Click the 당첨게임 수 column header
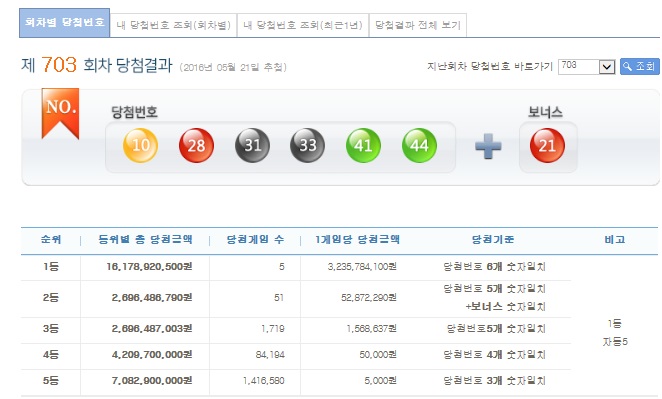 tap(255, 240)
